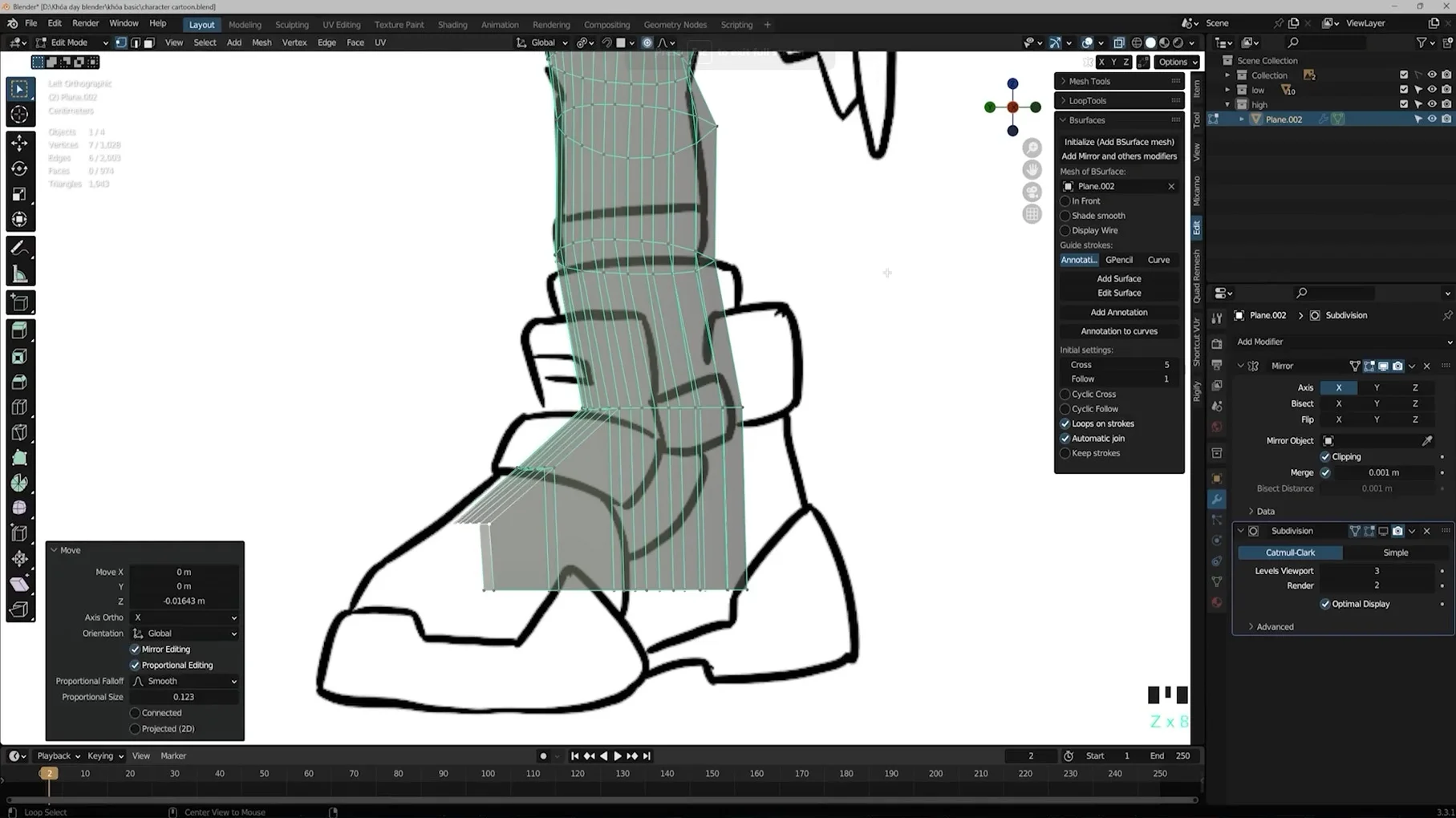Click Add Mirror and others modifiers

[1119, 156]
